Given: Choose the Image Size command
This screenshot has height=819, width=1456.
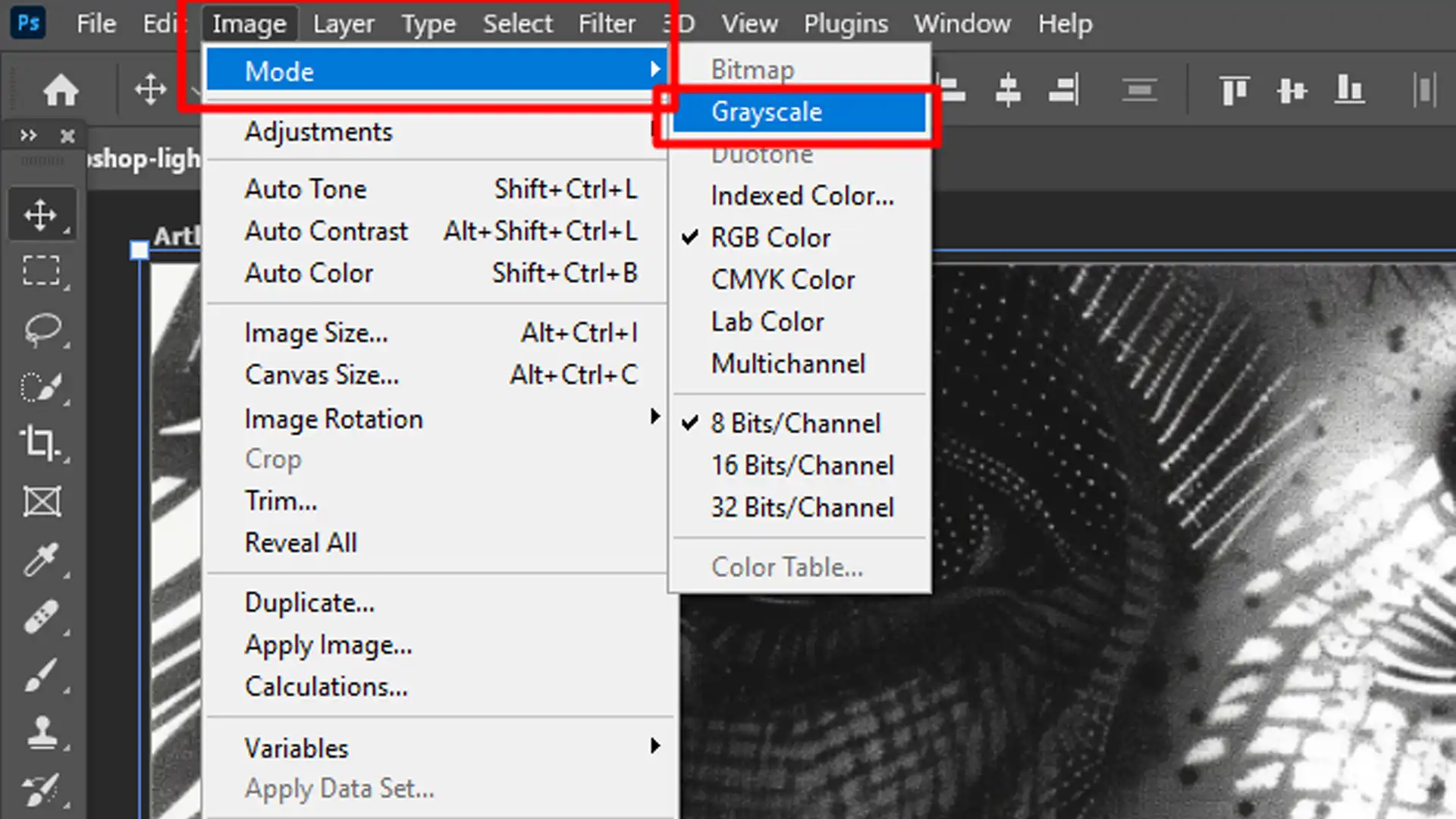Looking at the screenshot, I should [x=316, y=332].
